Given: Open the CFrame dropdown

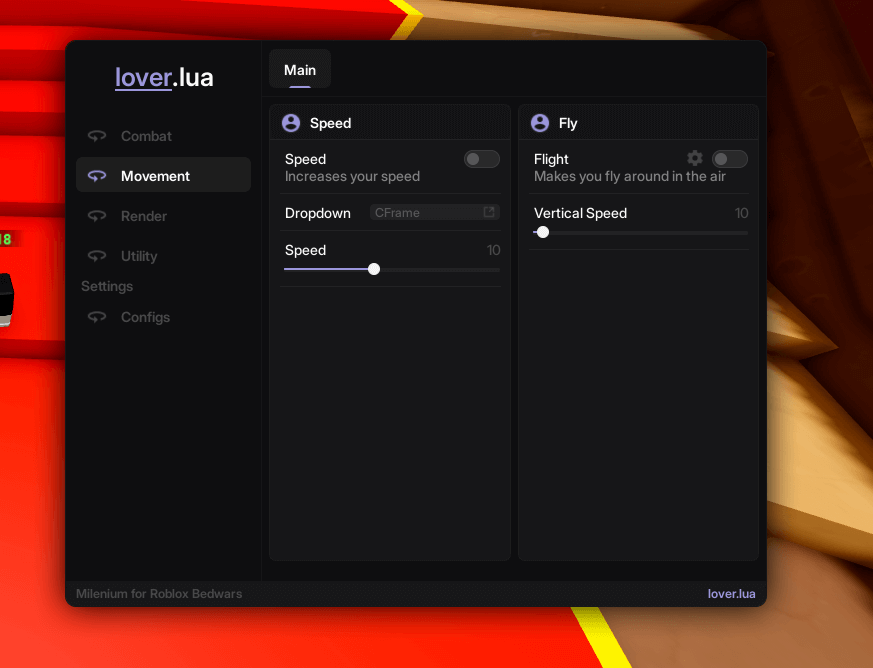Looking at the screenshot, I should 434,213.
